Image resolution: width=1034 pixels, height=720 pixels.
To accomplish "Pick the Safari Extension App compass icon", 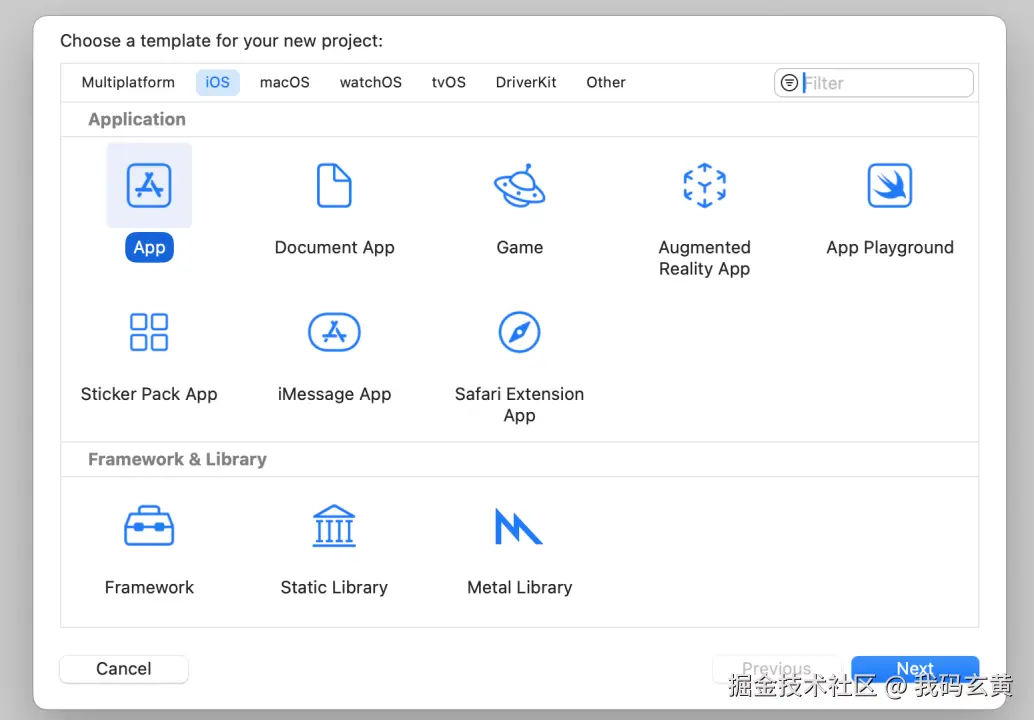I will 520,332.
